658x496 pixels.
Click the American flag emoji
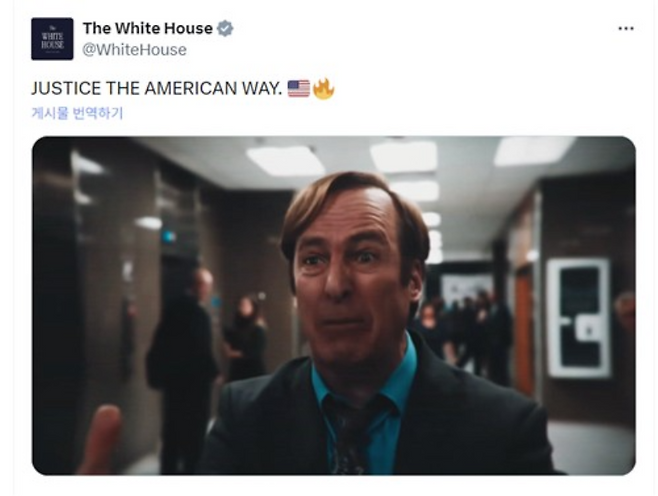point(298,89)
